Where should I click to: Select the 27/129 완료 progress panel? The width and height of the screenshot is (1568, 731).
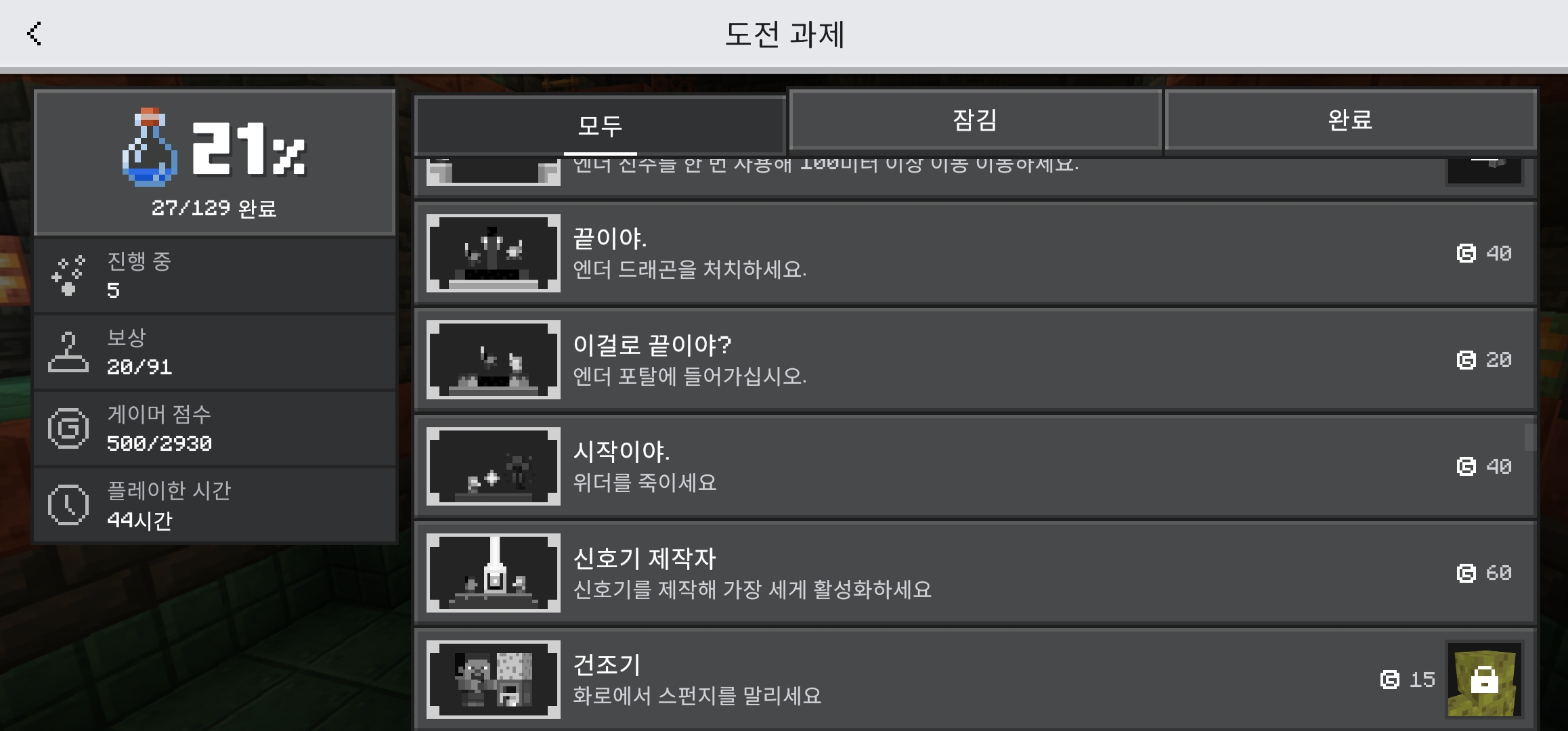click(215, 162)
